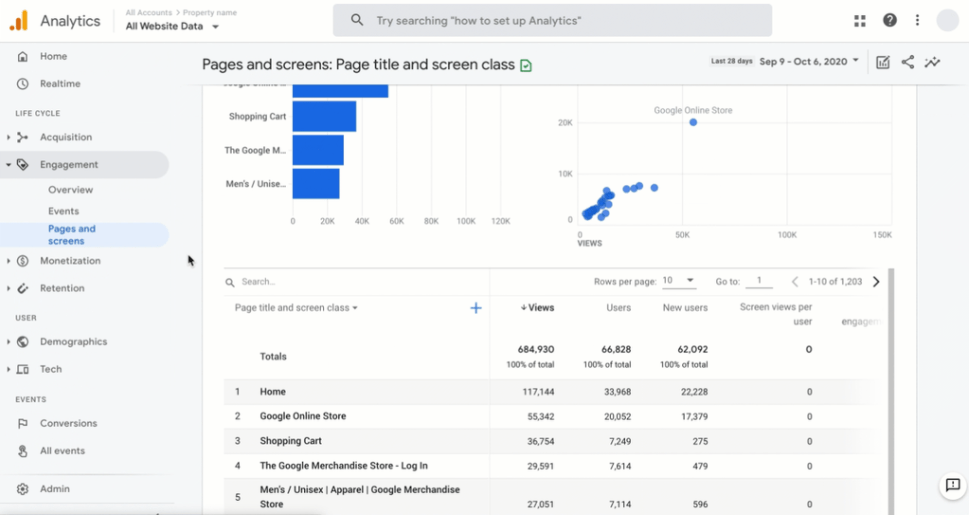Click the search magnifier in top bar
The height and width of the screenshot is (515, 970).
click(357, 20)
